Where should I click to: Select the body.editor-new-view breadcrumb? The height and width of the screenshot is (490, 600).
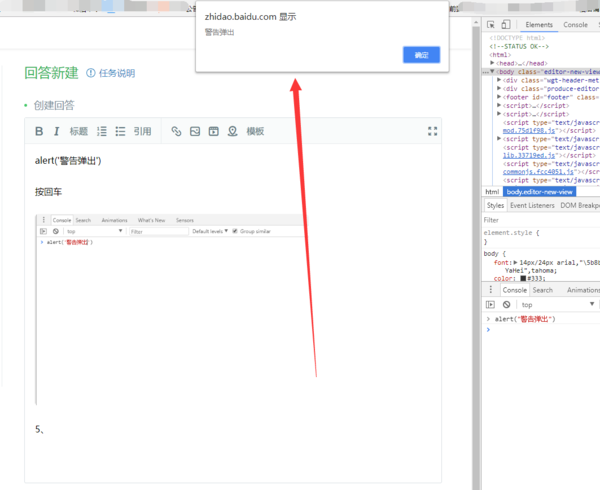(539, 192)
